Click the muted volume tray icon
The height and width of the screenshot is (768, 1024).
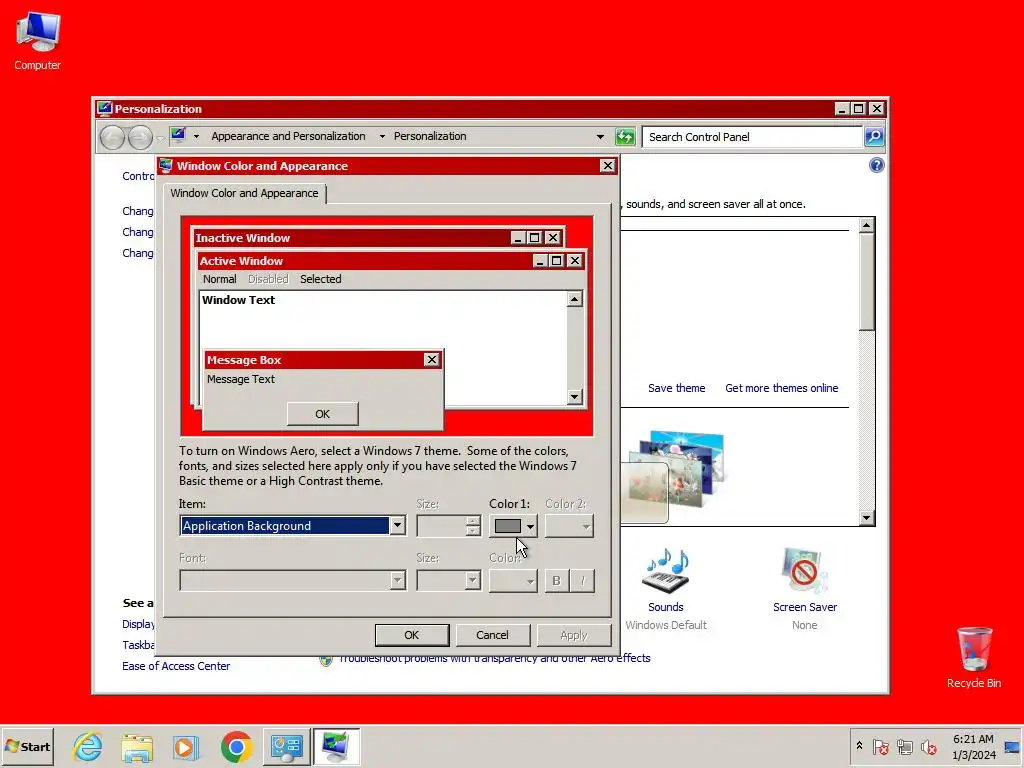[928, 746]
